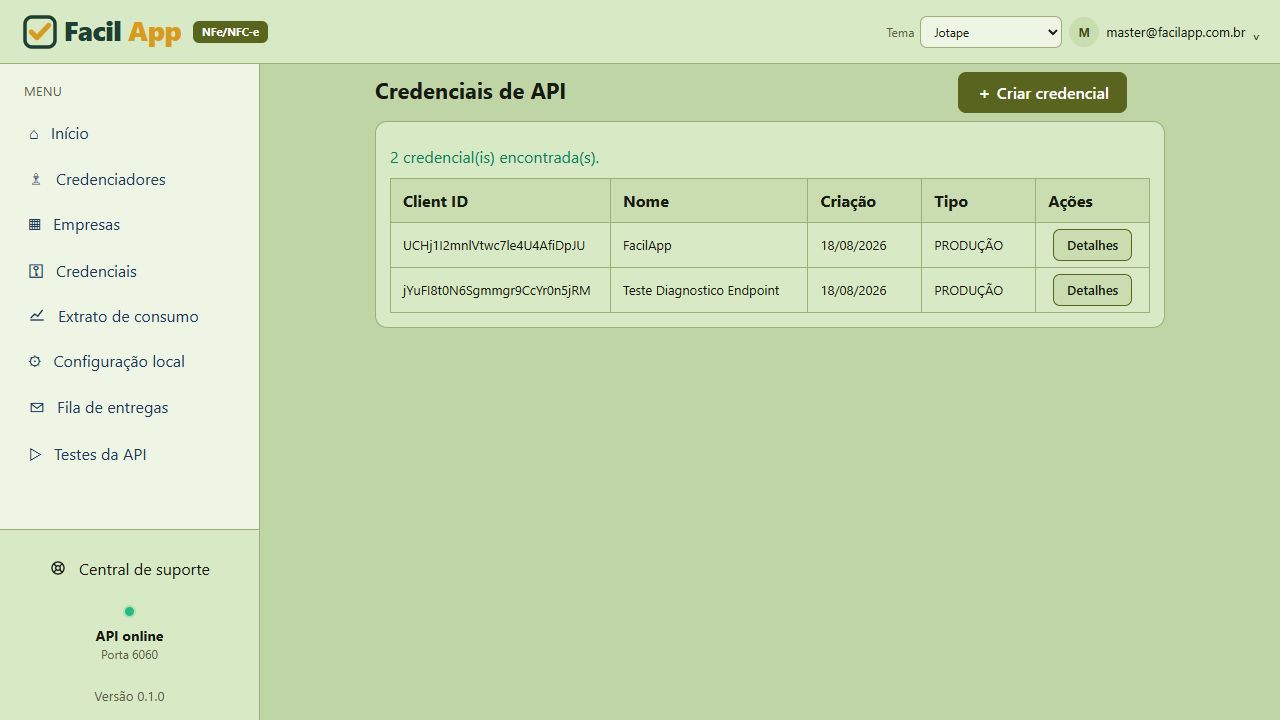This screenshot has width=1280, height=720.
Task: Click Detalhes for the FacilApp credential
Action: 1092,245
